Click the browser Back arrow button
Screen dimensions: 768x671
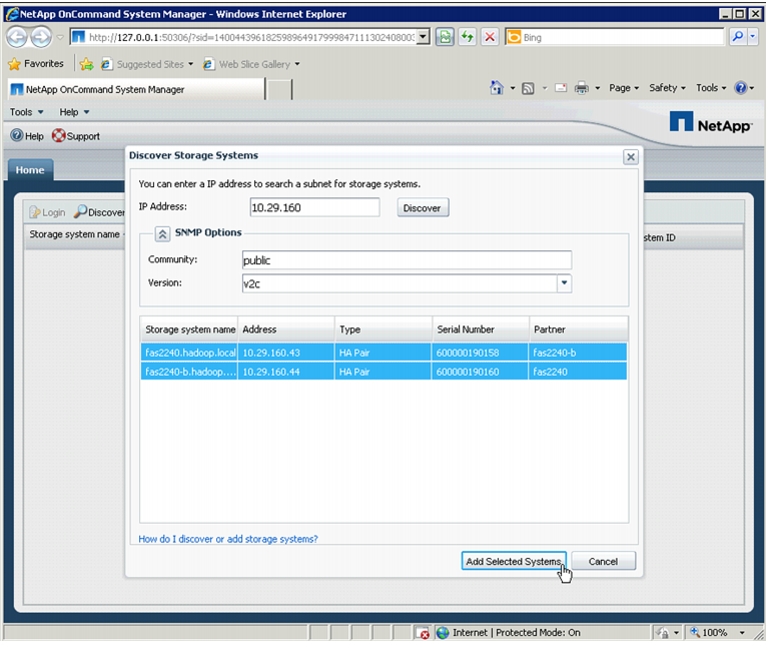(x=18, y=37)
